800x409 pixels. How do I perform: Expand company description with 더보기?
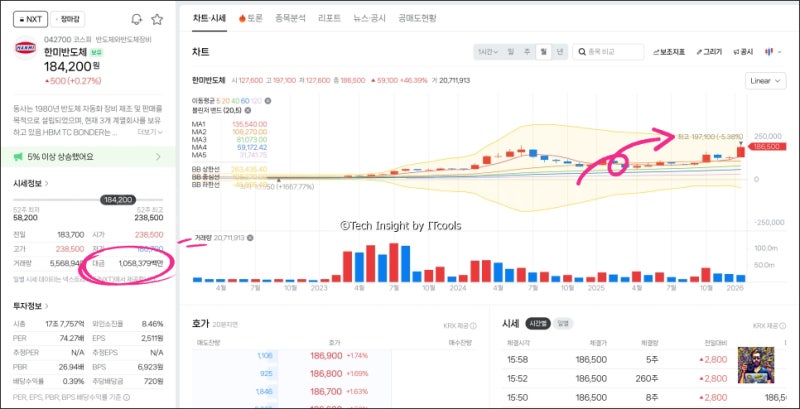click(150, 132)
